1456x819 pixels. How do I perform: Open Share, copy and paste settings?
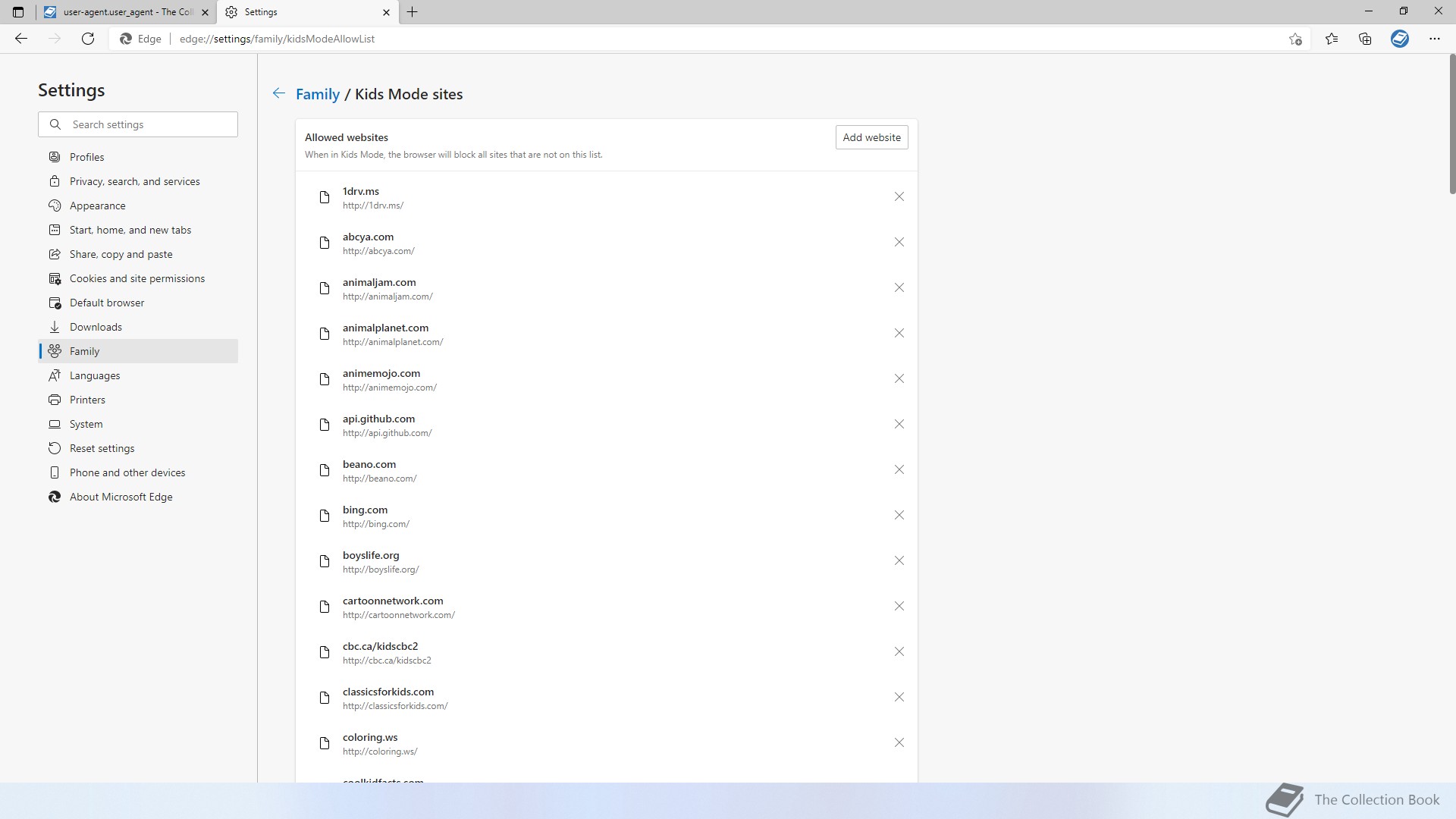[x=138, y=254]
